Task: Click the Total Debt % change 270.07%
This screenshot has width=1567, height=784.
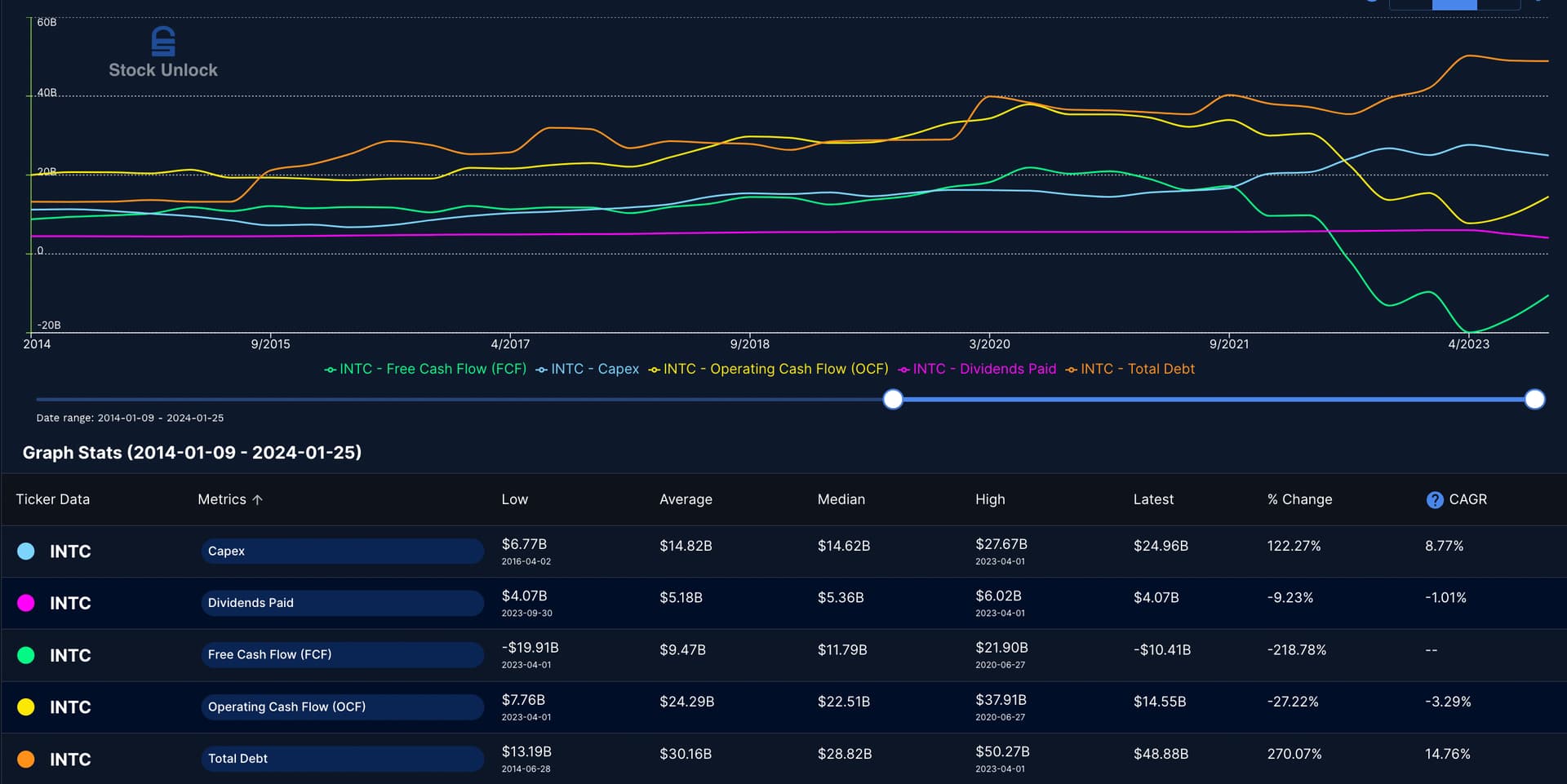Action: (x=1294, y=754)
